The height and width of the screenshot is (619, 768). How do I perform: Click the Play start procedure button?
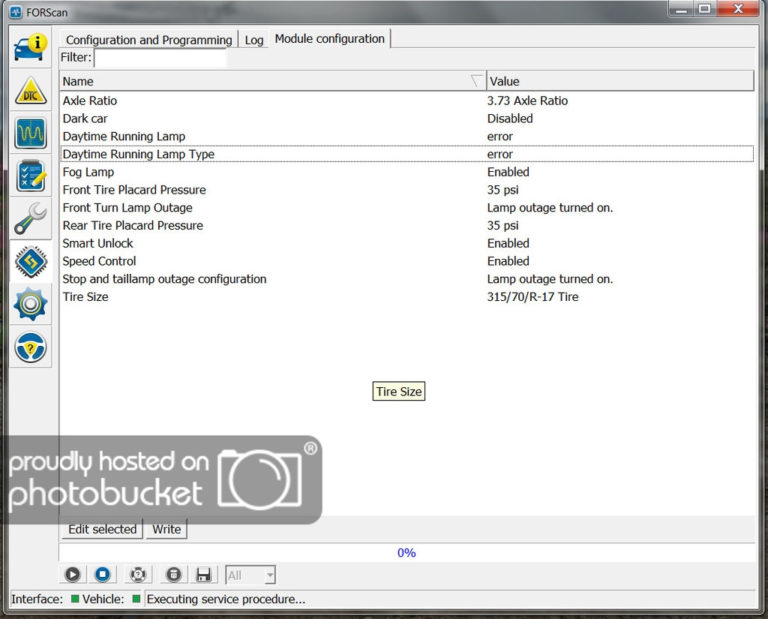(72, 574)
